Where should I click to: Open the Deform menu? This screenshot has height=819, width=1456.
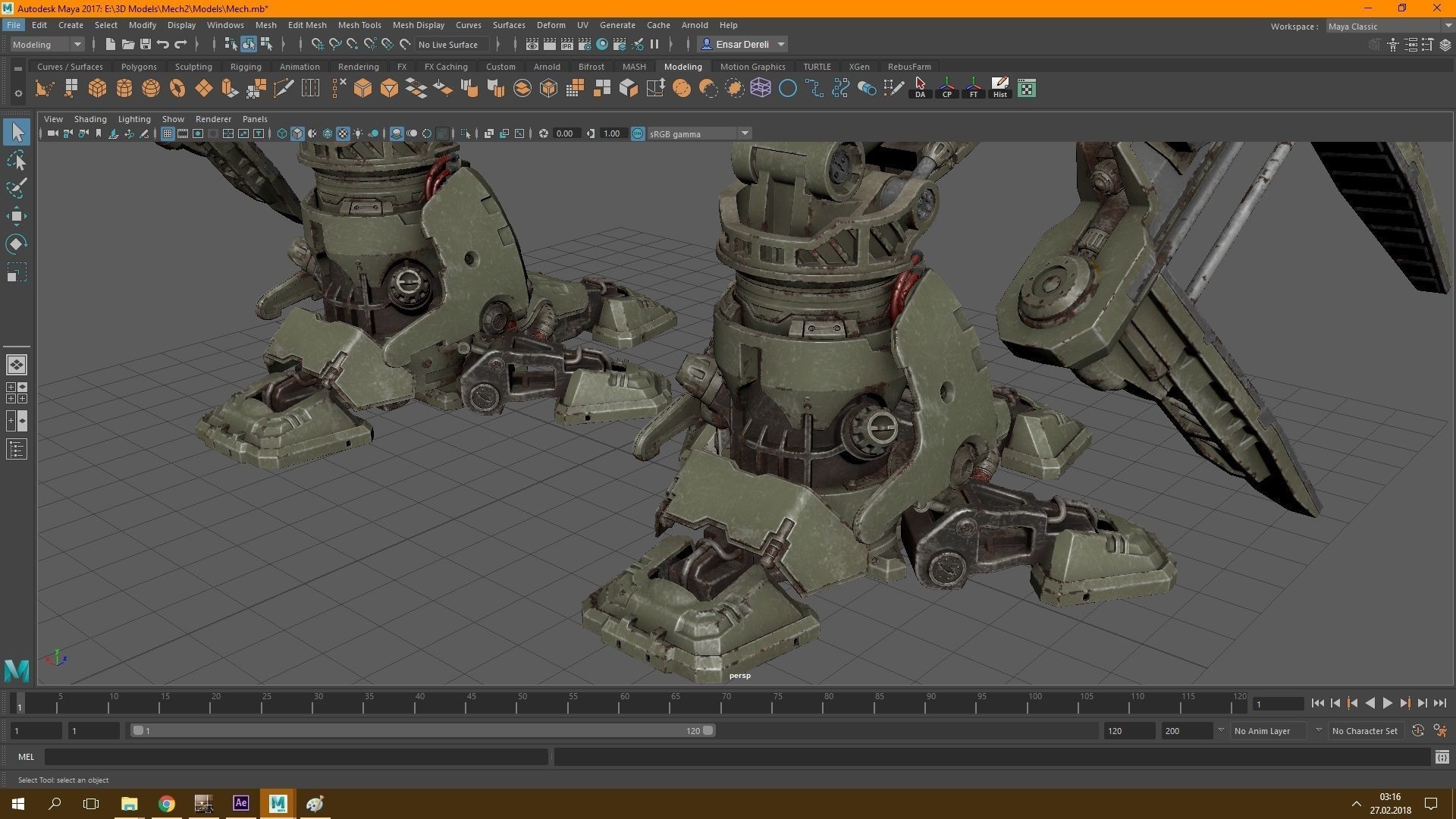(551, 25)
